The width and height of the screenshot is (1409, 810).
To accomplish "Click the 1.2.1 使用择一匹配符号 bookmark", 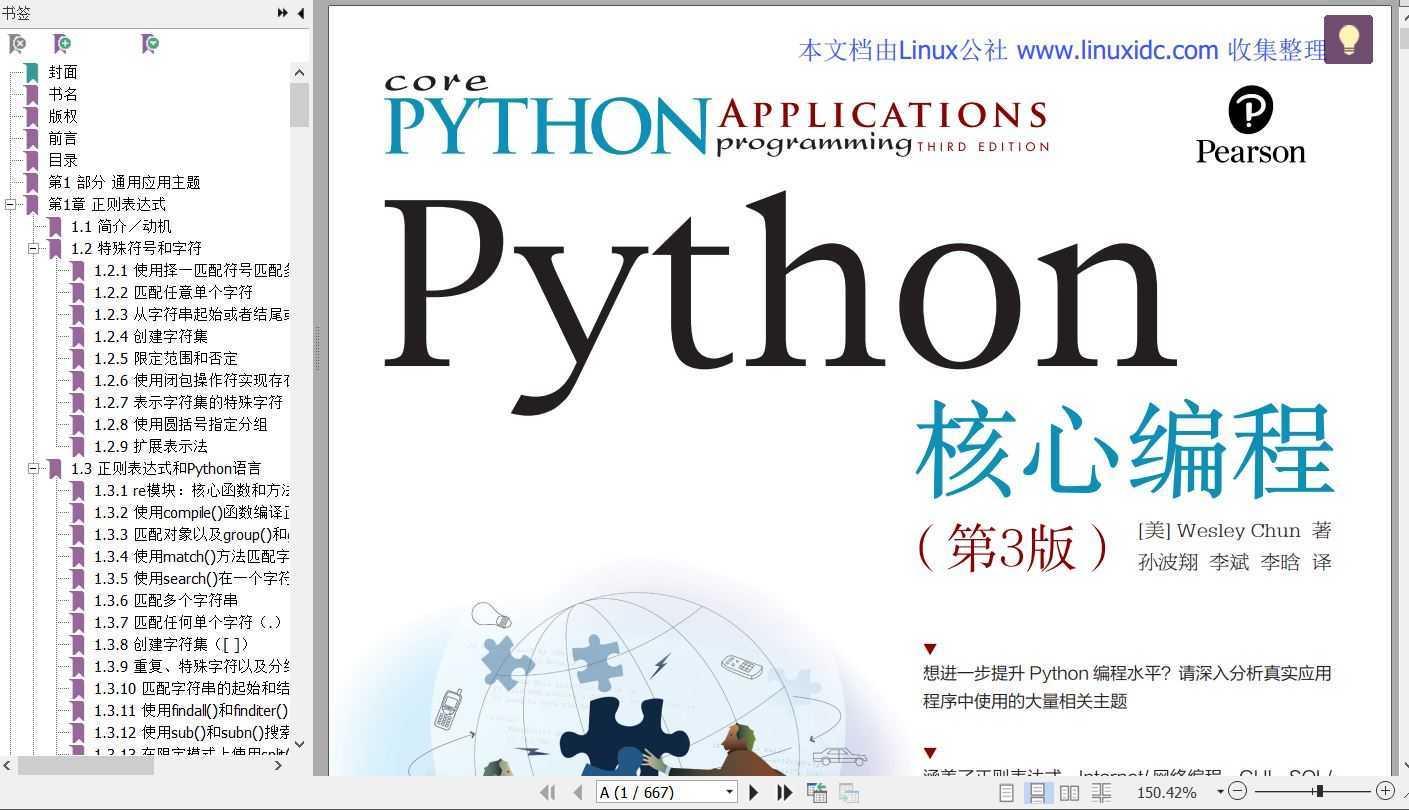I will coord(191,270).
